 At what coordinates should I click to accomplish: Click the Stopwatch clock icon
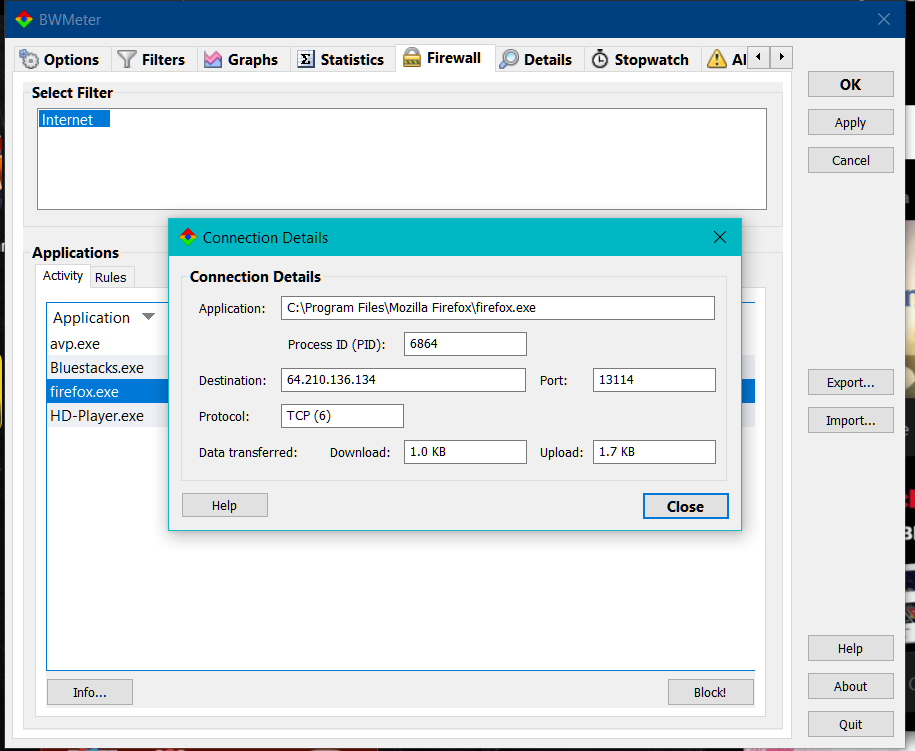600,59
